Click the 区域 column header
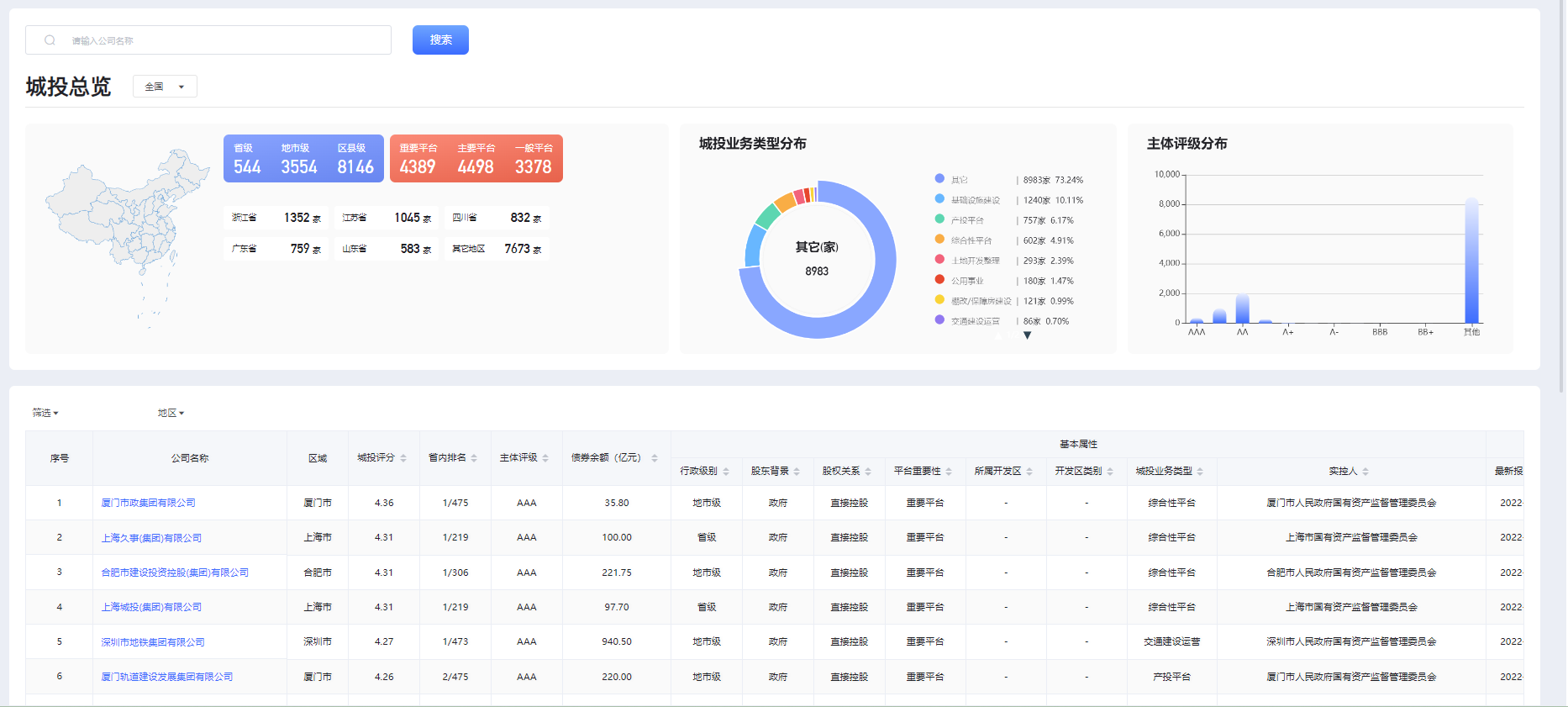This screenshot has height=707, width=1568. tap(318, 458)
